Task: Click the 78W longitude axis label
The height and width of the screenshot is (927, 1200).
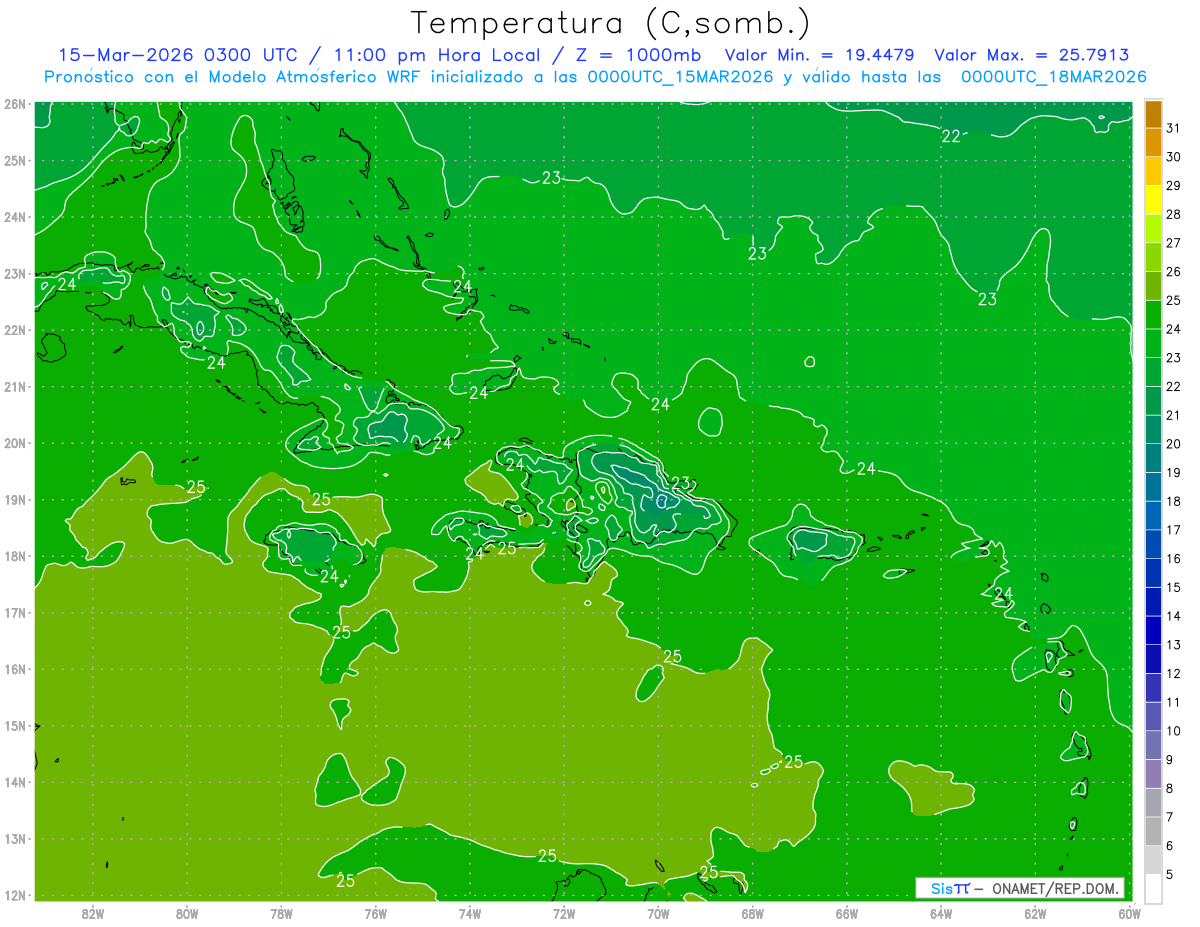Action: tap(281, 912)
